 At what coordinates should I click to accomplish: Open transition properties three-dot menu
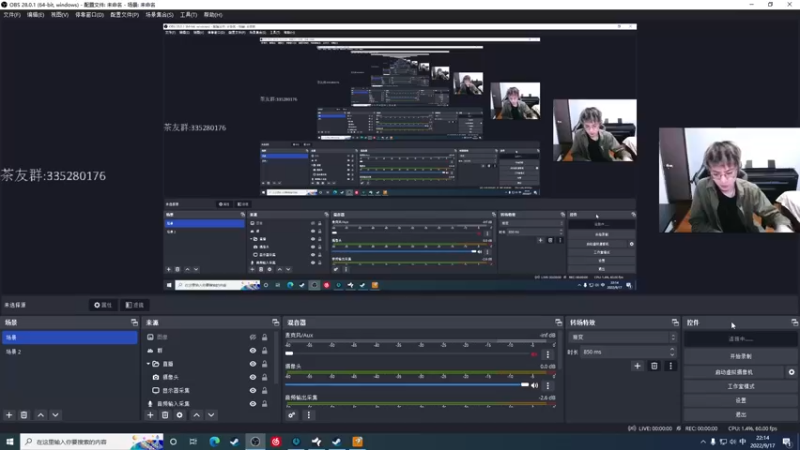(x=670, y=365)
